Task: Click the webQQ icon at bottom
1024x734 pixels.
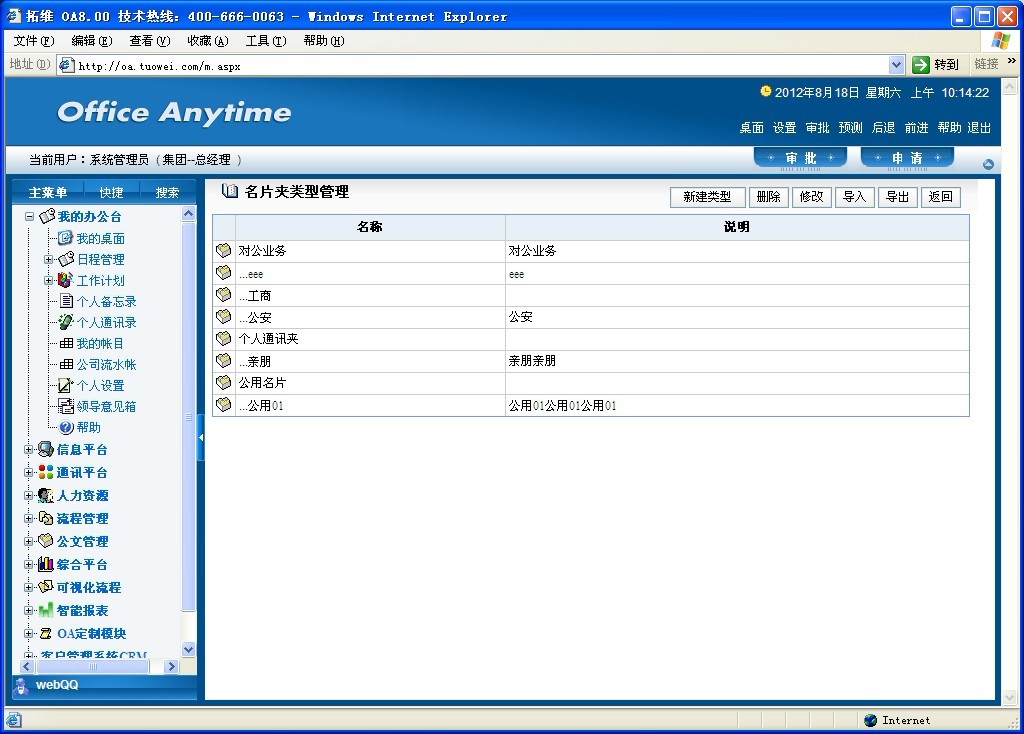Action: pyautogui.click(x=22, y=685)
